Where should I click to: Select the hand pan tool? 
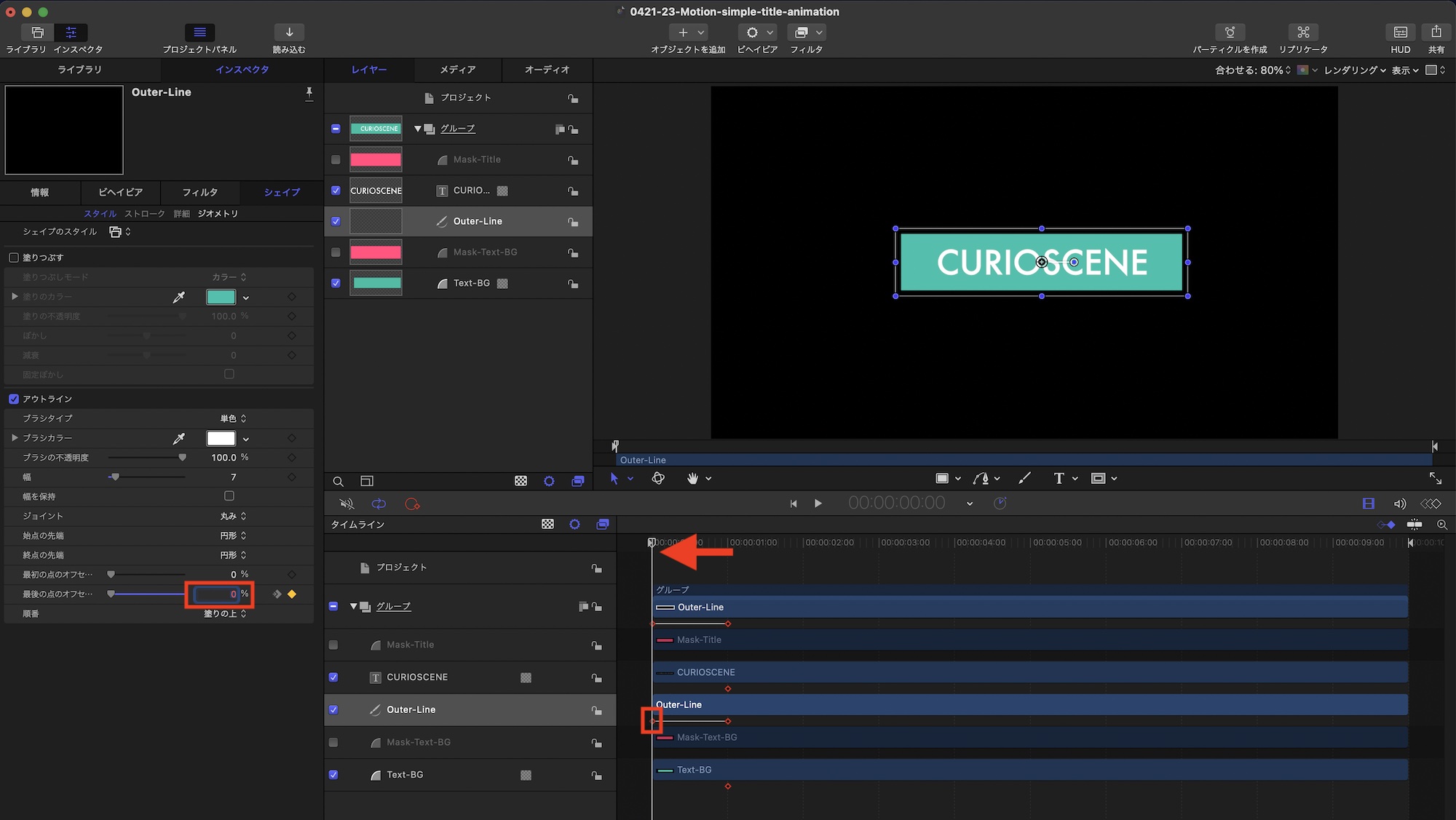pyautogui.click(x=692, y=478)
